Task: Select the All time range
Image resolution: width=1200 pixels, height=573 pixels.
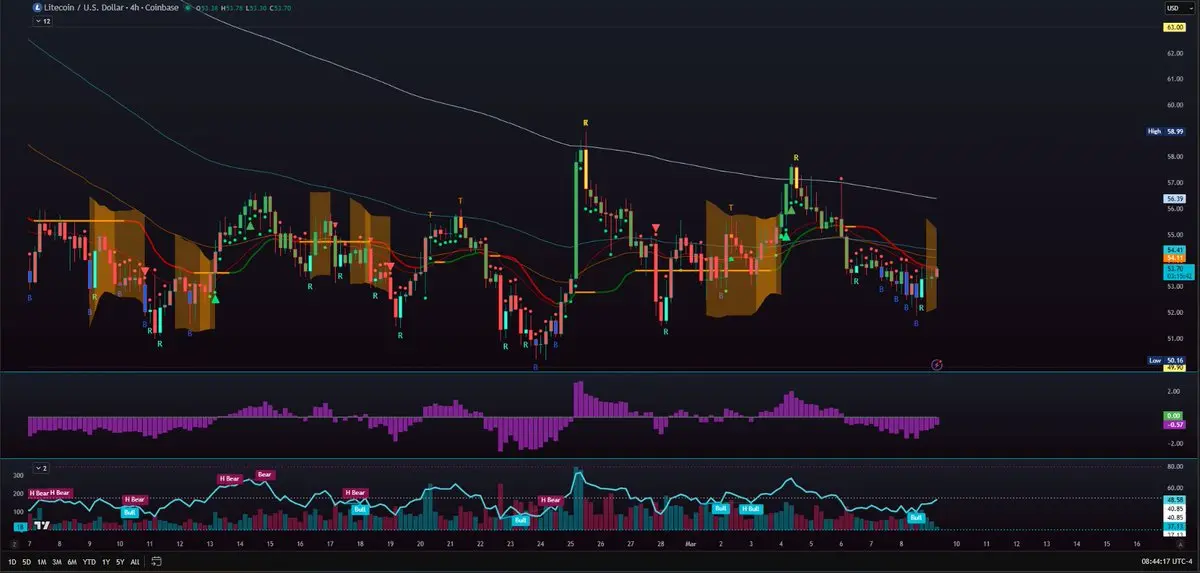Action: (x=135, y=562)
